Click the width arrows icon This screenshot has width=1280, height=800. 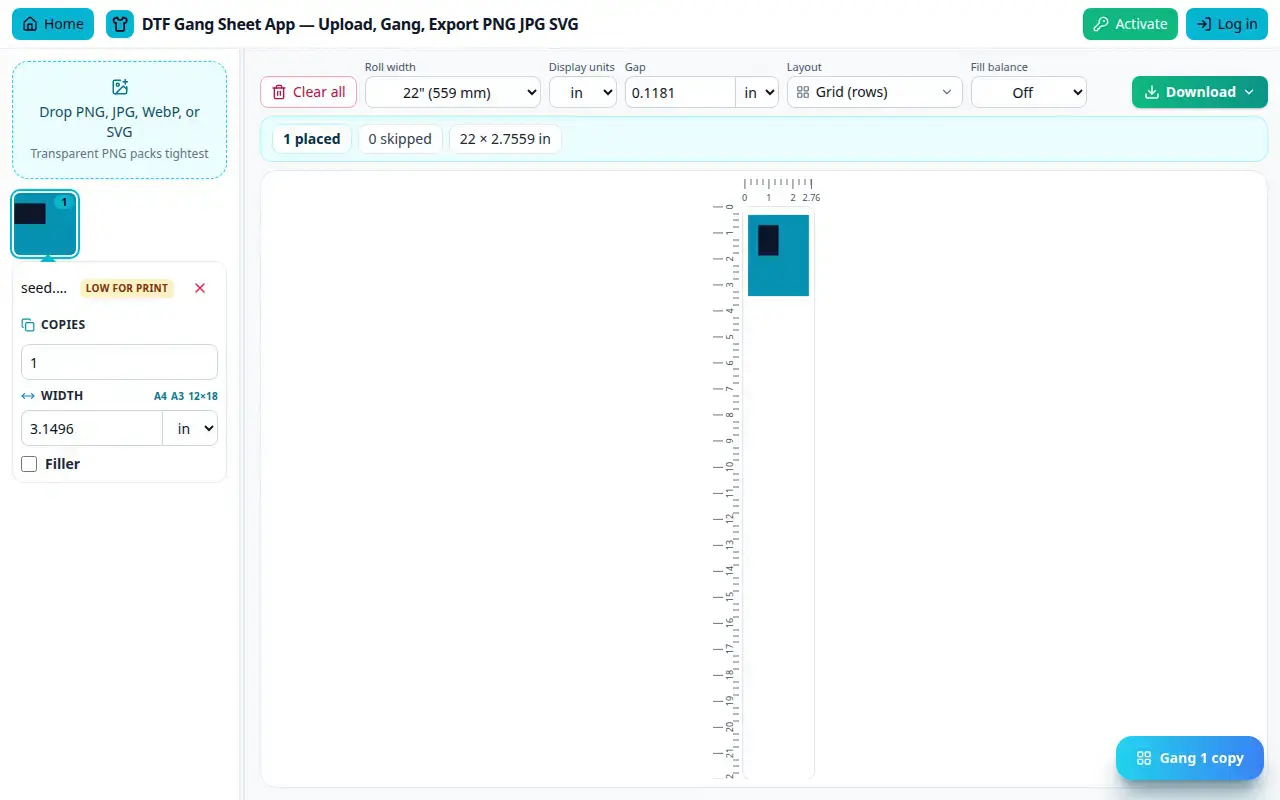[x=28, y=396]
